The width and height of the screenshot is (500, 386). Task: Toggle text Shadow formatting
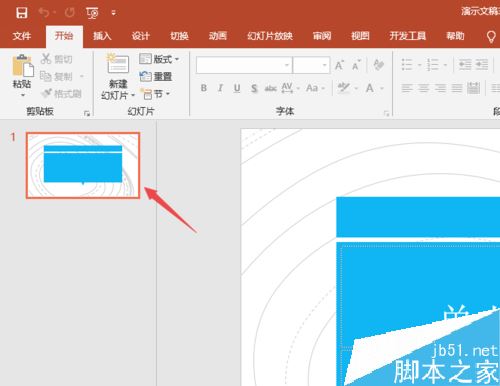[254, 88]
